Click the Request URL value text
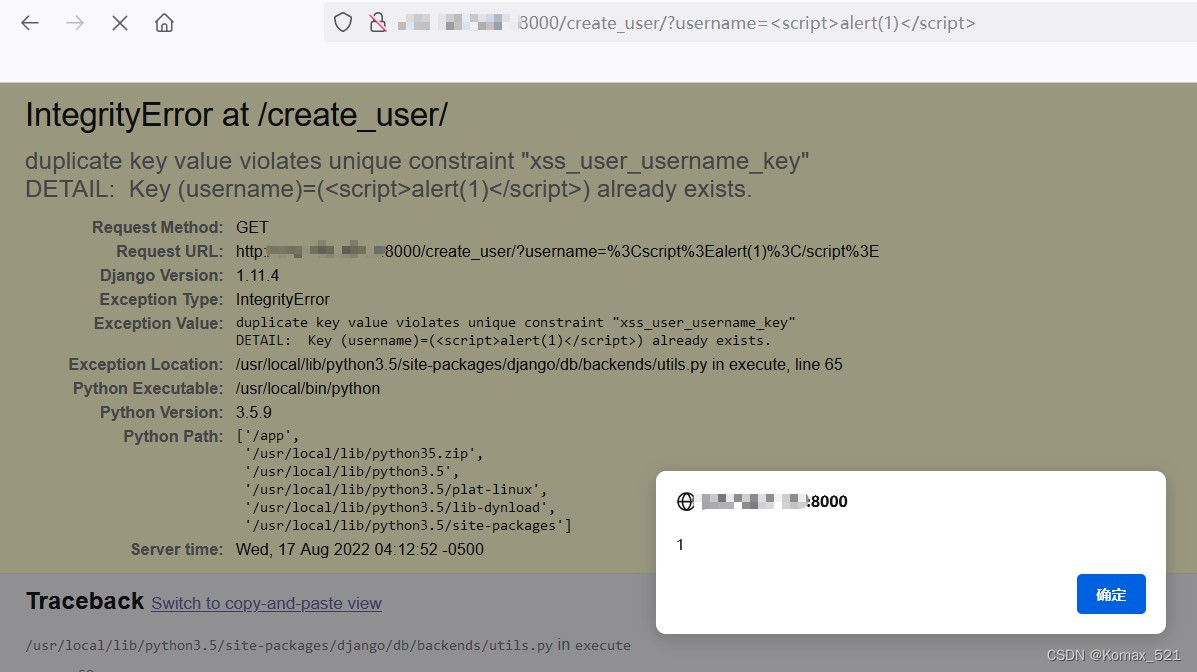This screenshot has height=672, width=1197. tap(557, 251)
